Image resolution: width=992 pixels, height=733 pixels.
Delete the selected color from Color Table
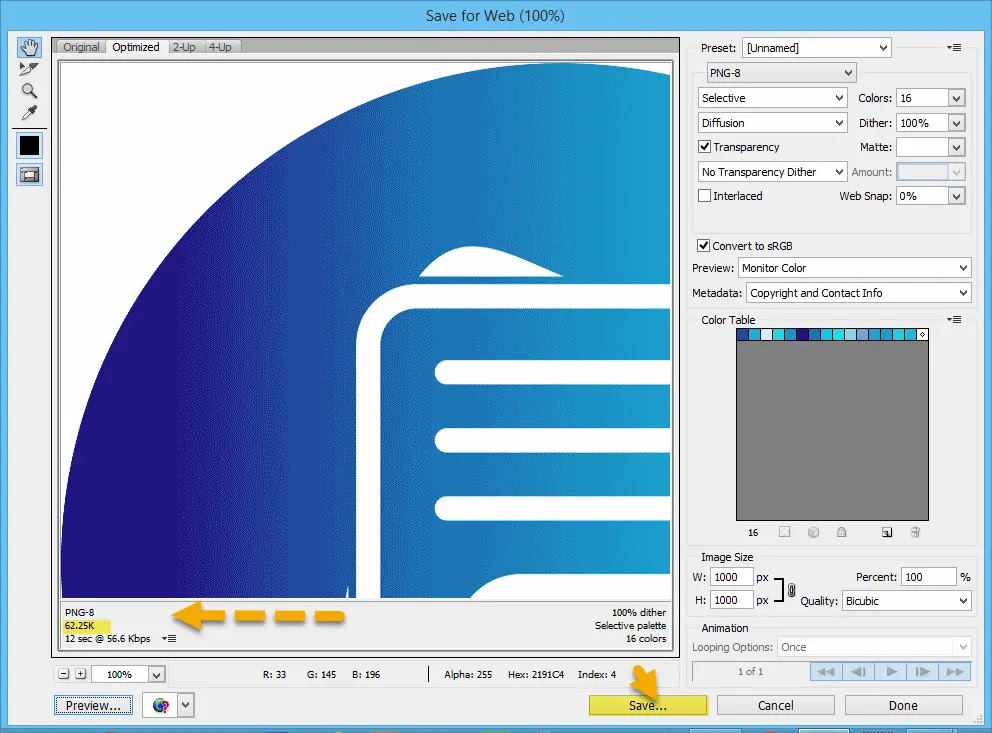tap(916, 532)
